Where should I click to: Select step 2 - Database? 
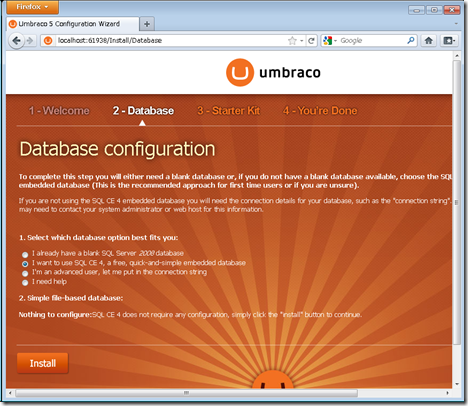[143, 111]
